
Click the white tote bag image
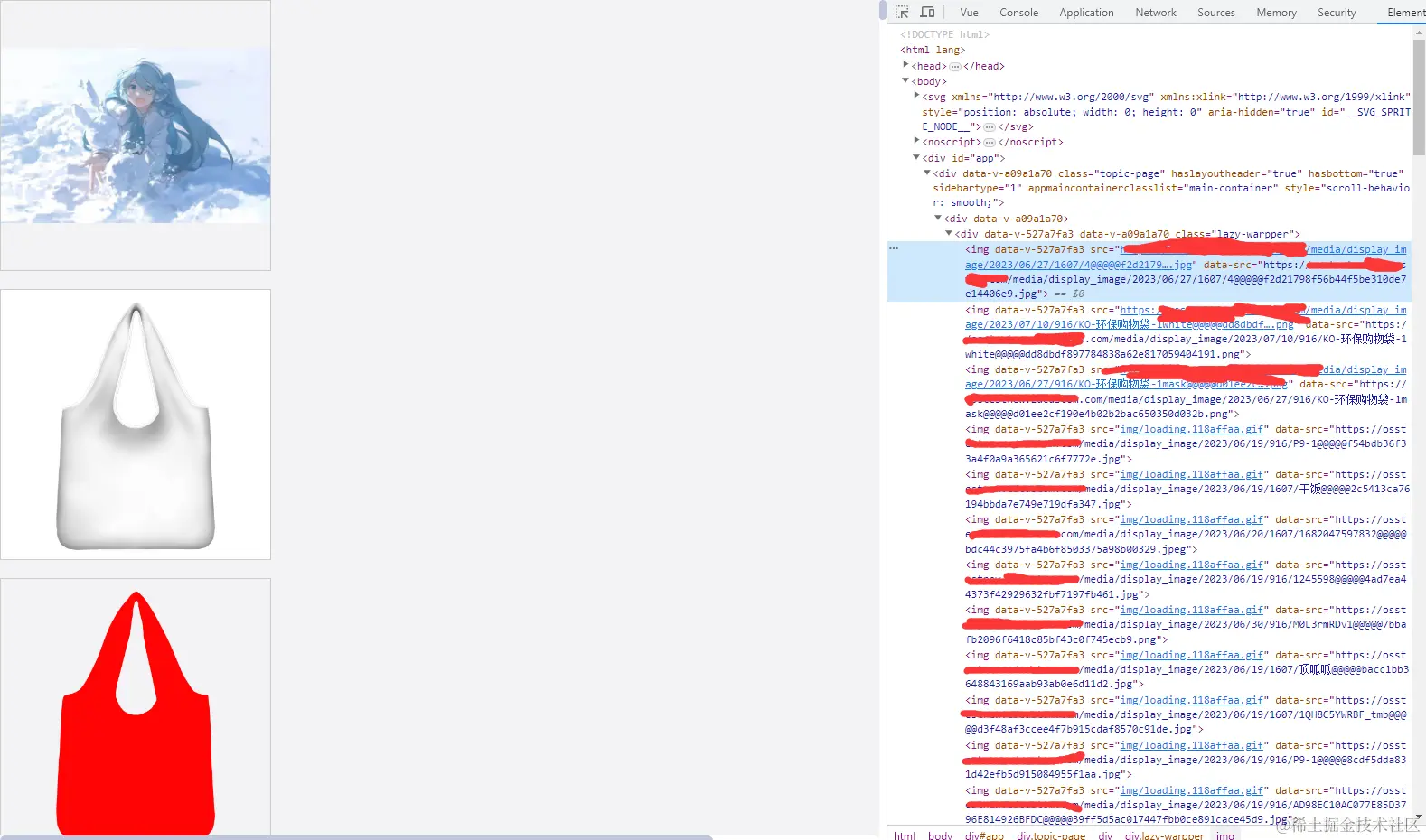click(136, 425)
